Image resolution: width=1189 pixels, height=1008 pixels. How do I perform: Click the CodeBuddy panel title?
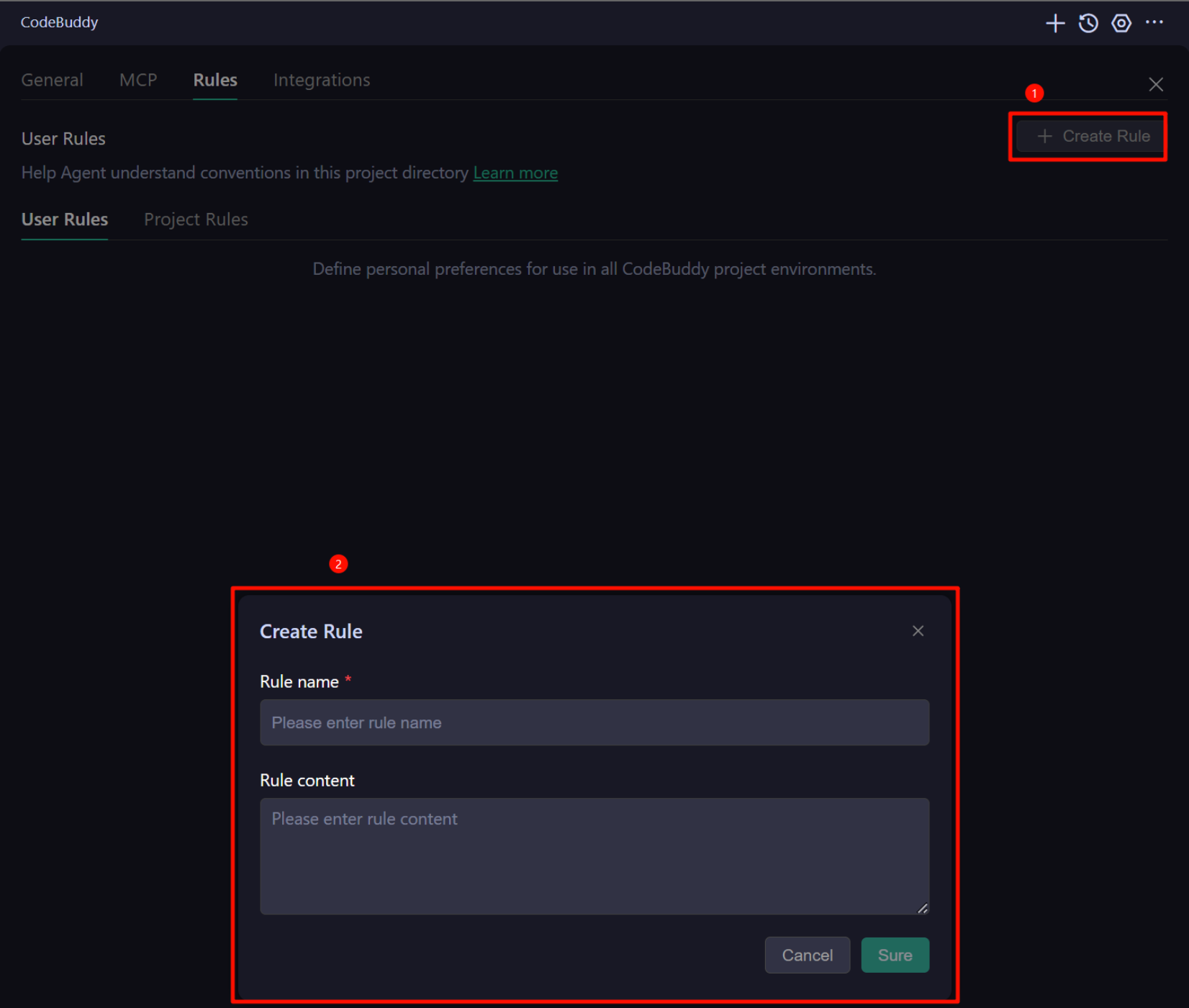[59, 22]
